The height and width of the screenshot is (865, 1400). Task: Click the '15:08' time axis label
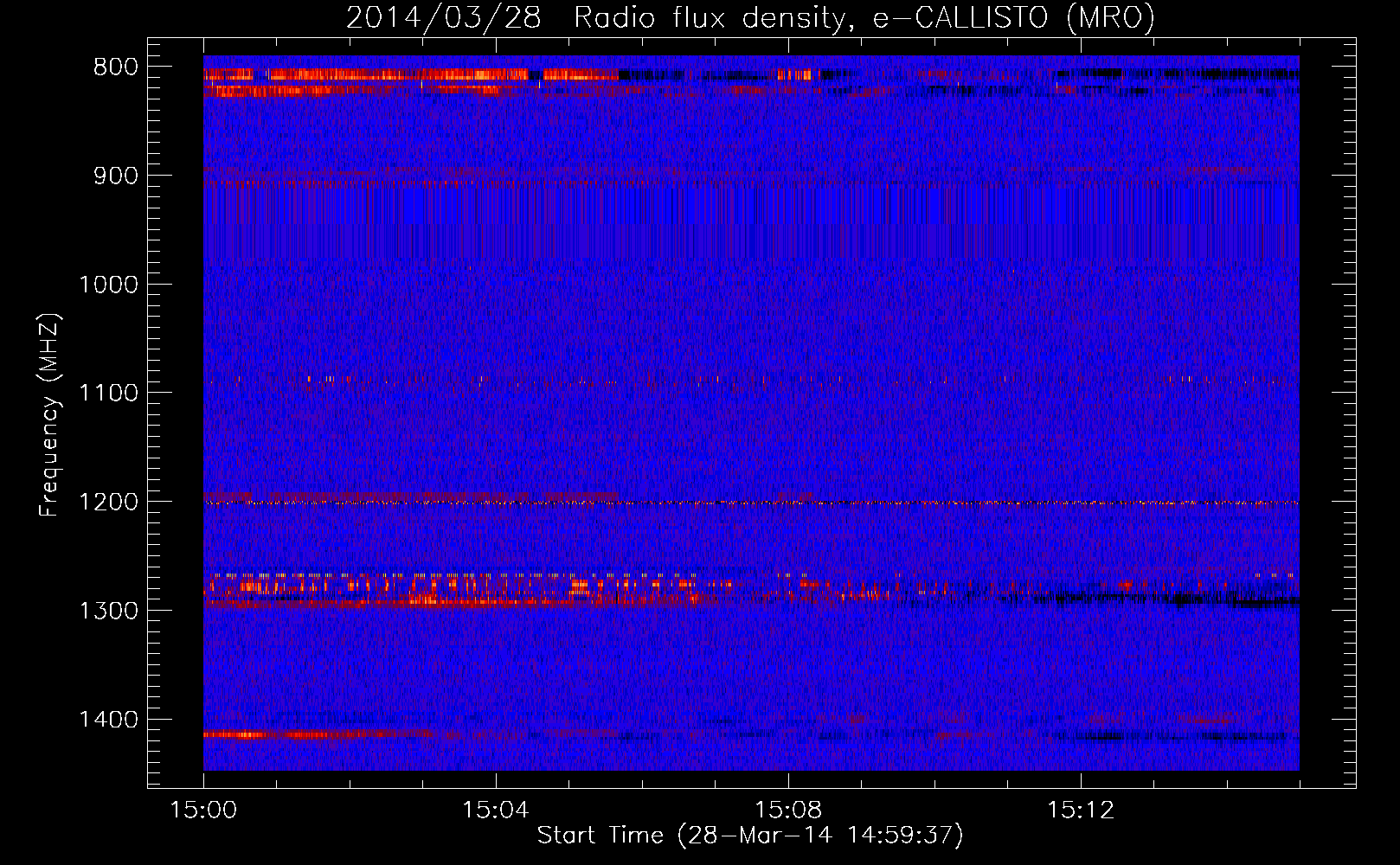coord(787,811)
